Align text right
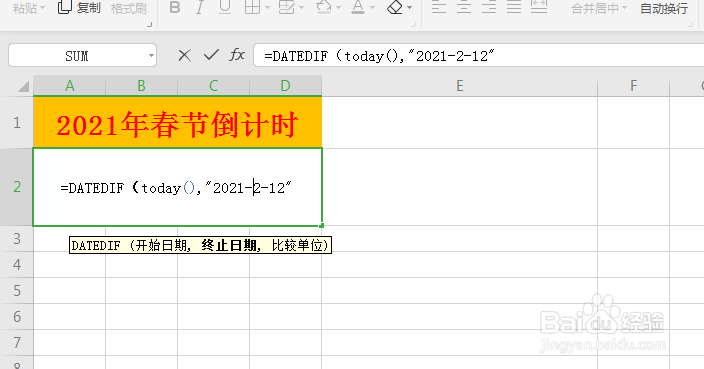This screenshot has height=369, width=704. pos(489,8)
